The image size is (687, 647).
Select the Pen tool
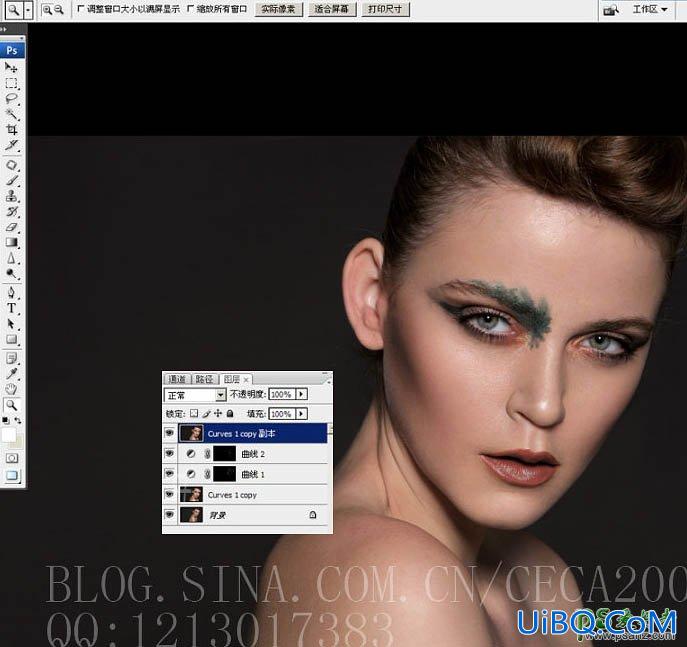[11, 293]
